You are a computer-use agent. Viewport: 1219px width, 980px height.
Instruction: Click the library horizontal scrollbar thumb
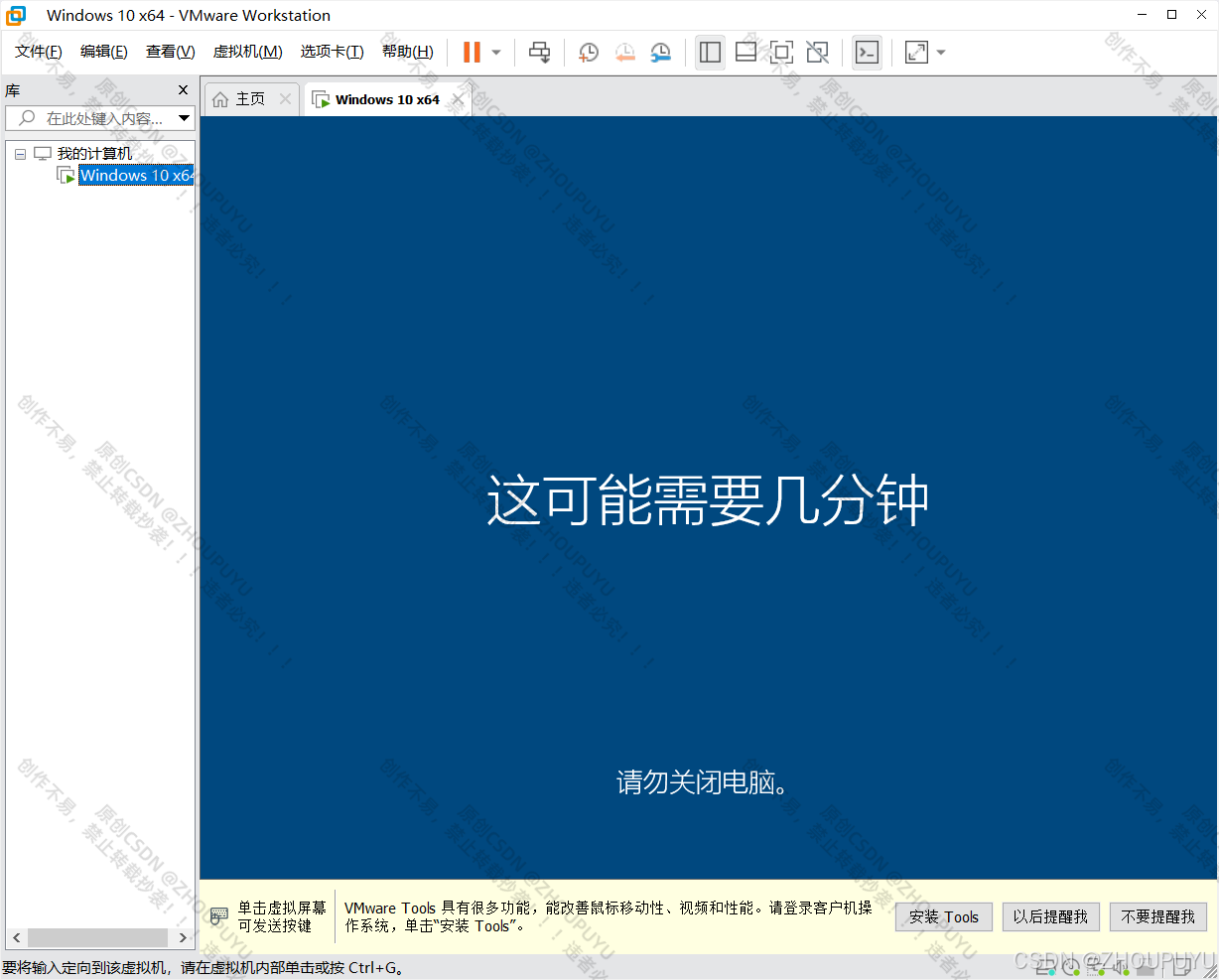[x=97, y=937]
